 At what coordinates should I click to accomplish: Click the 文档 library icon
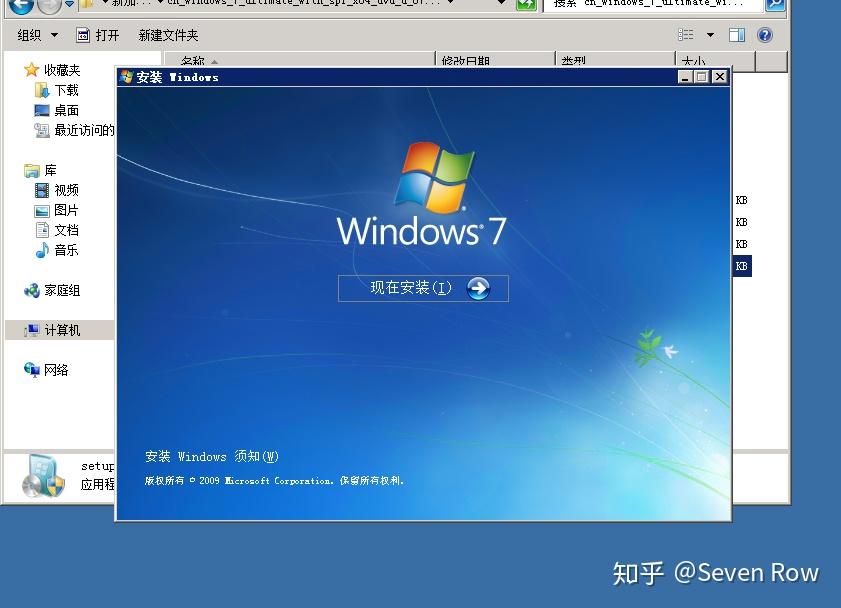coord(42,230)
